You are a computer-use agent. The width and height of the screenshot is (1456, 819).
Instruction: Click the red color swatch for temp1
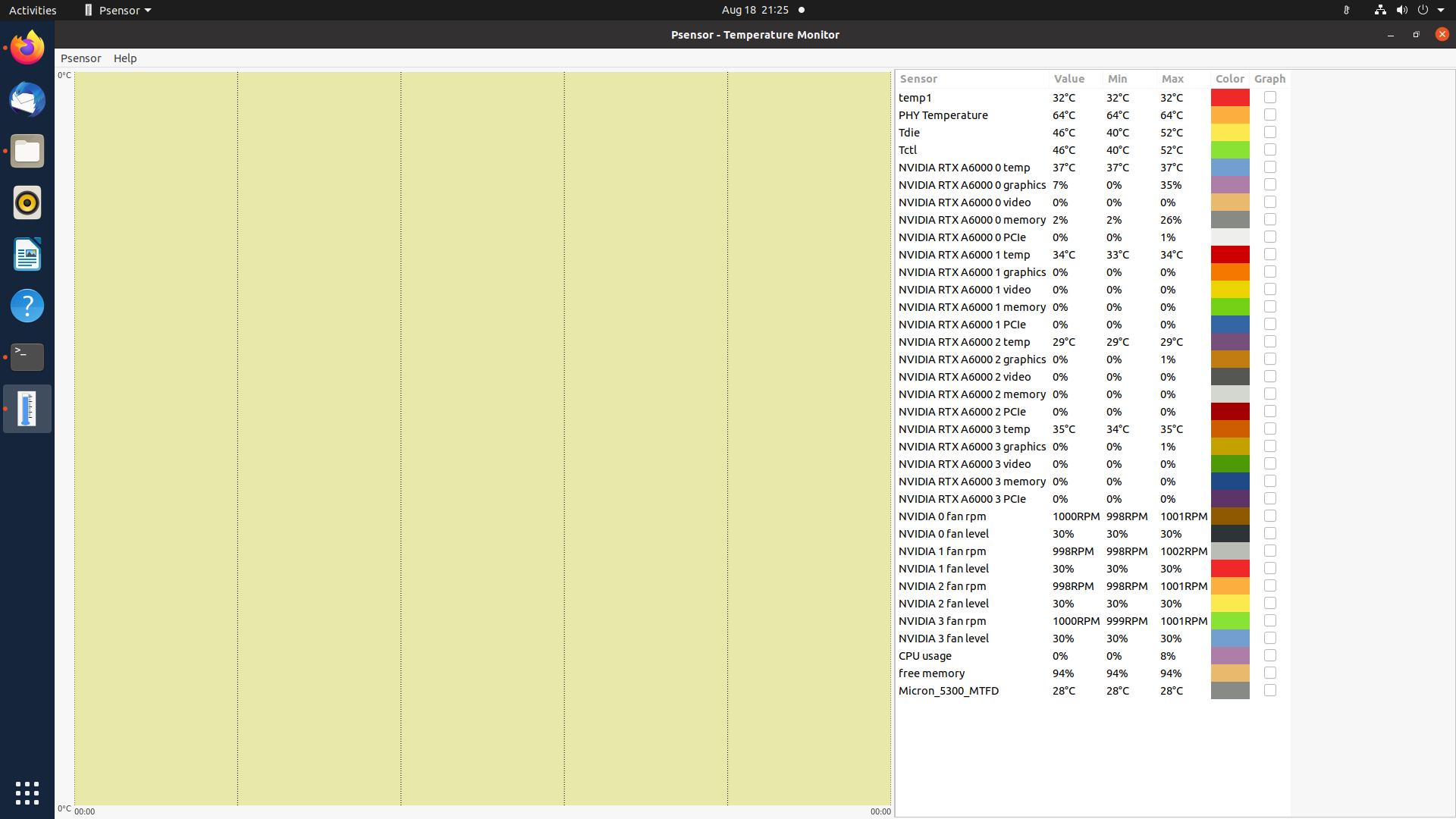[x=1230, y=97]
